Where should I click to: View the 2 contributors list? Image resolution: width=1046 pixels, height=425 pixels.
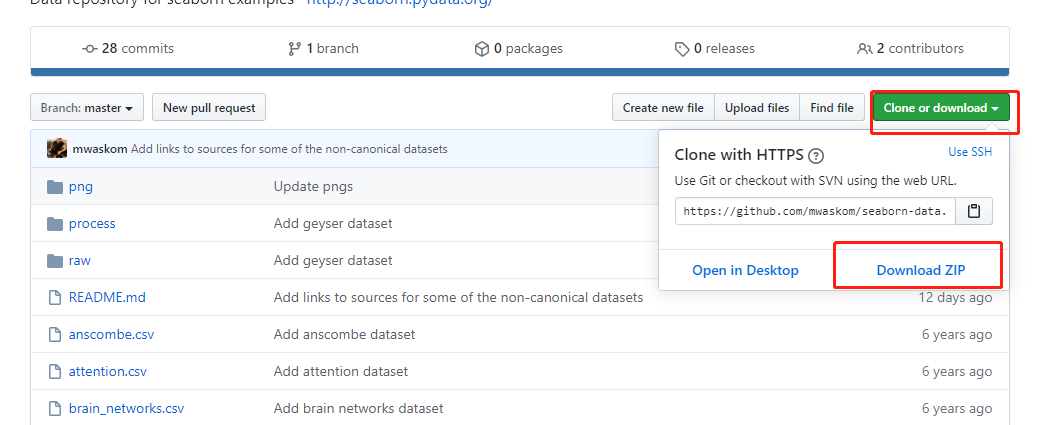pos(910,48)
